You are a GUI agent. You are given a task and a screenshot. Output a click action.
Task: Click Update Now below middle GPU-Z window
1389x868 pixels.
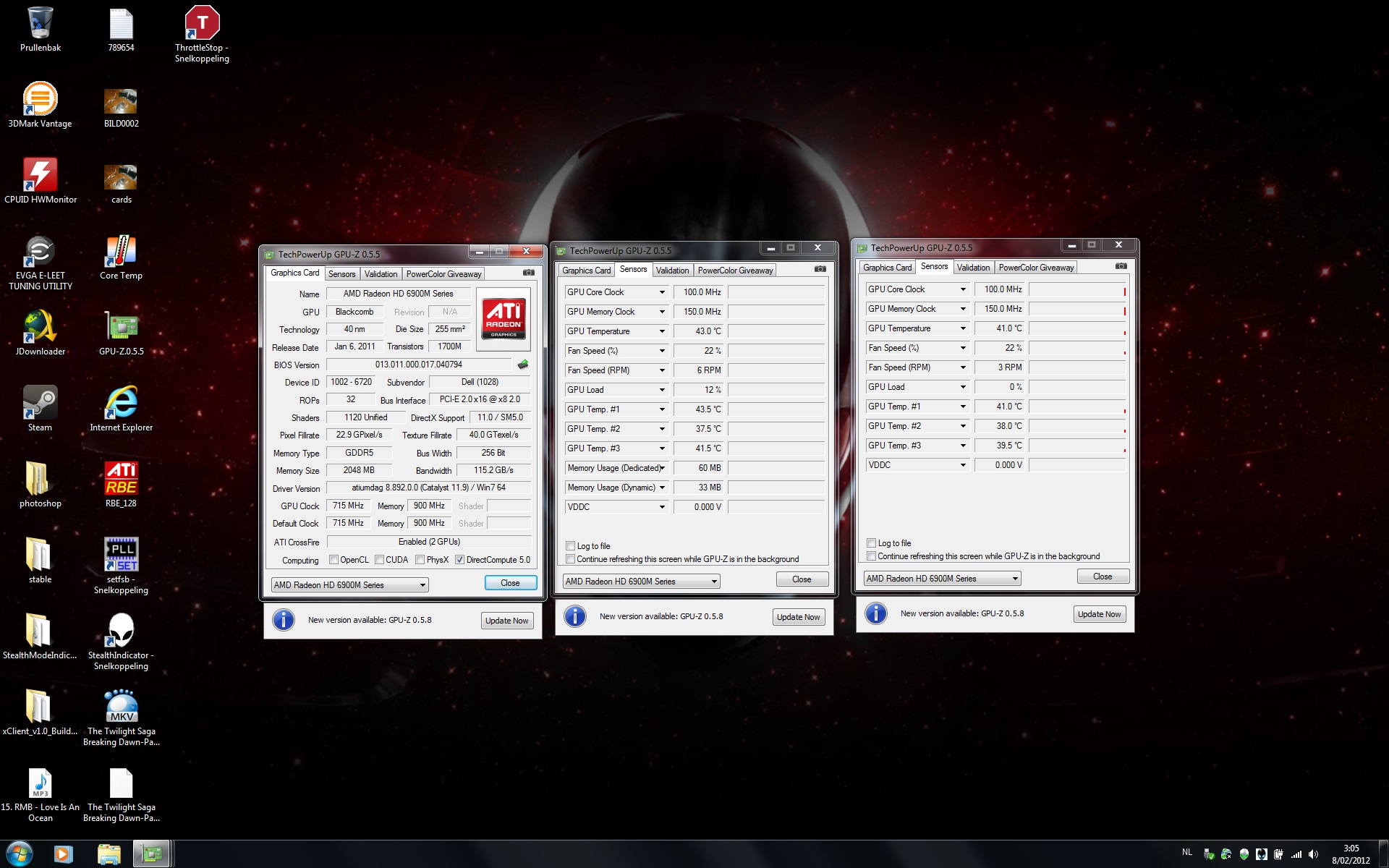[x=798, y=617]
